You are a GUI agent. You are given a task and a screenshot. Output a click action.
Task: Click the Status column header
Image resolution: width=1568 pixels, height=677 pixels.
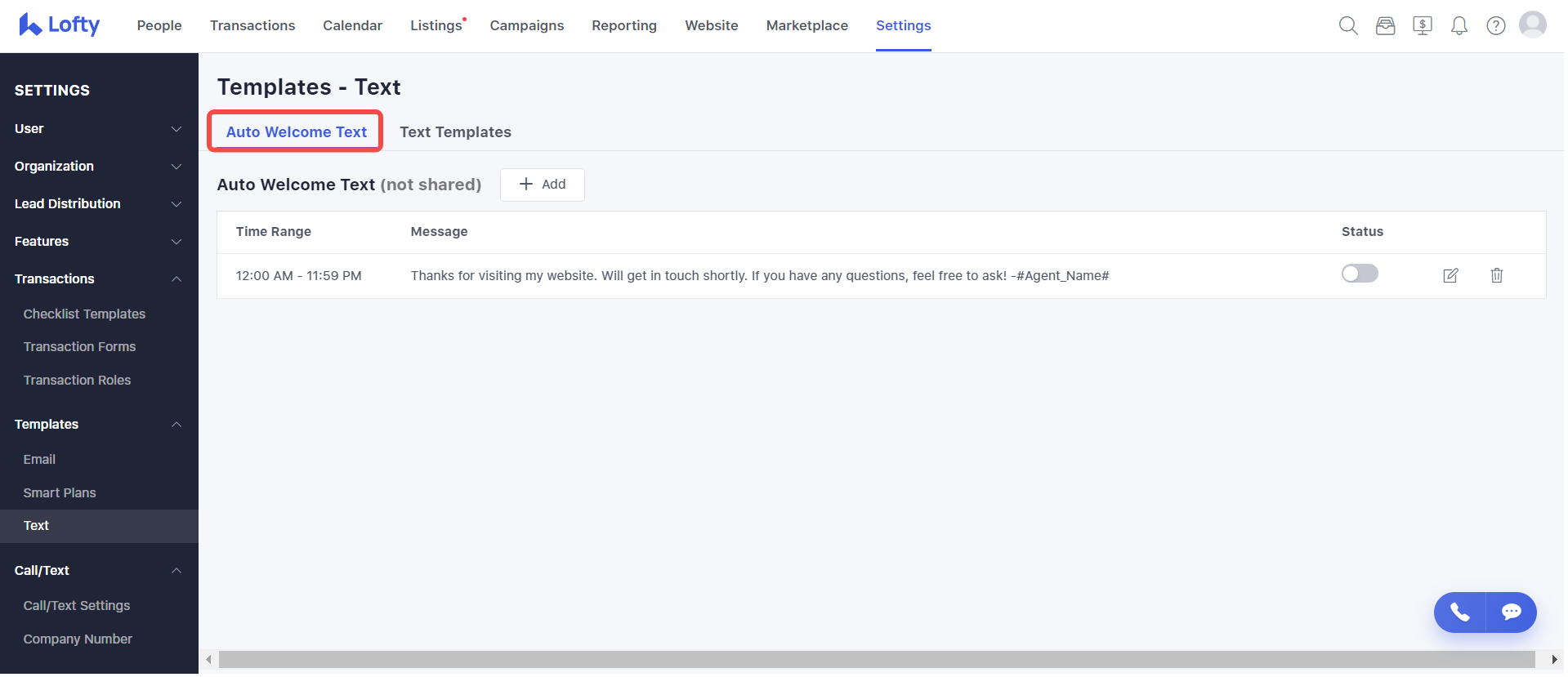point(1362,232)
